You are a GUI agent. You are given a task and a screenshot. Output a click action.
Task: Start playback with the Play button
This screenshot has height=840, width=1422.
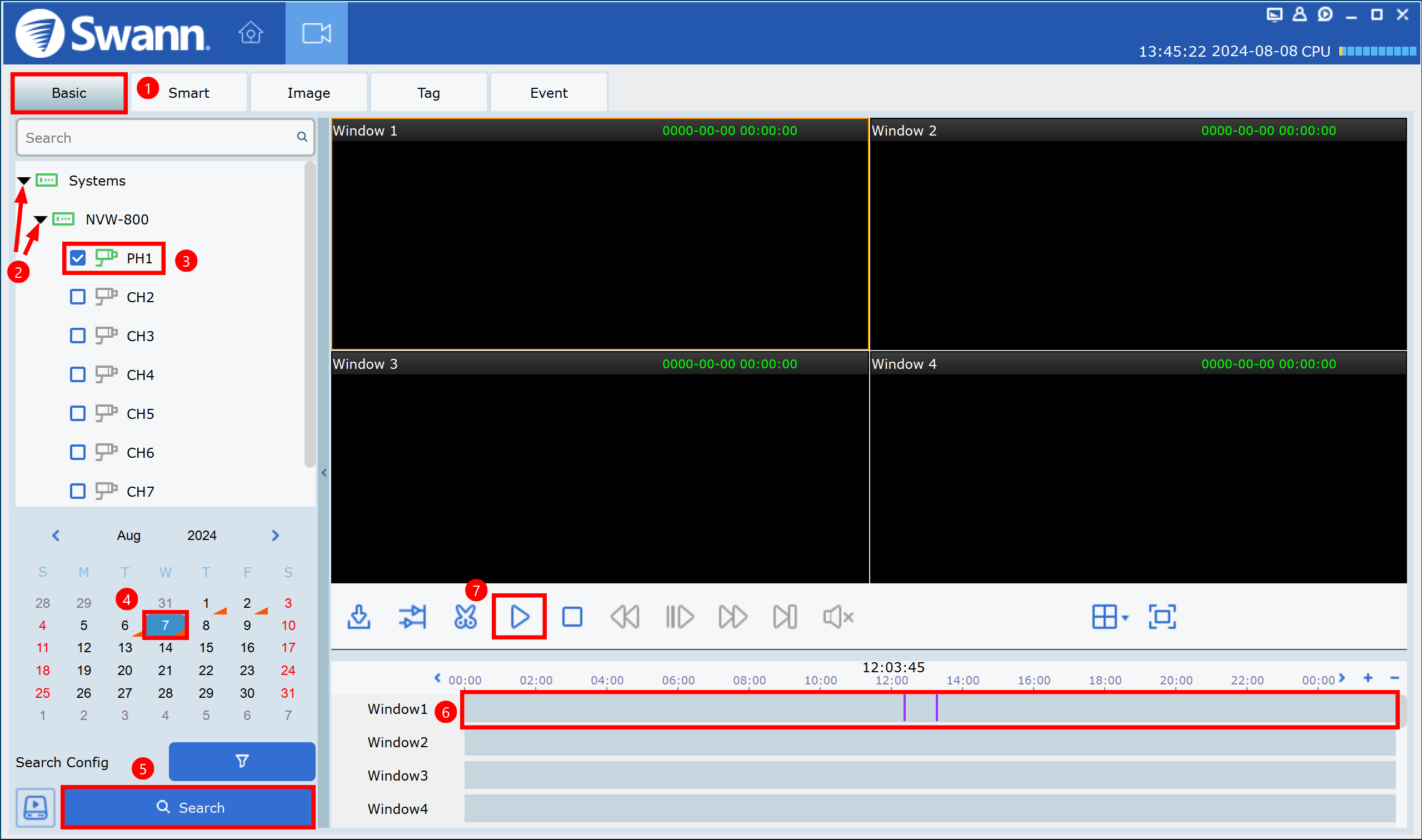click(x=519, y=617)
